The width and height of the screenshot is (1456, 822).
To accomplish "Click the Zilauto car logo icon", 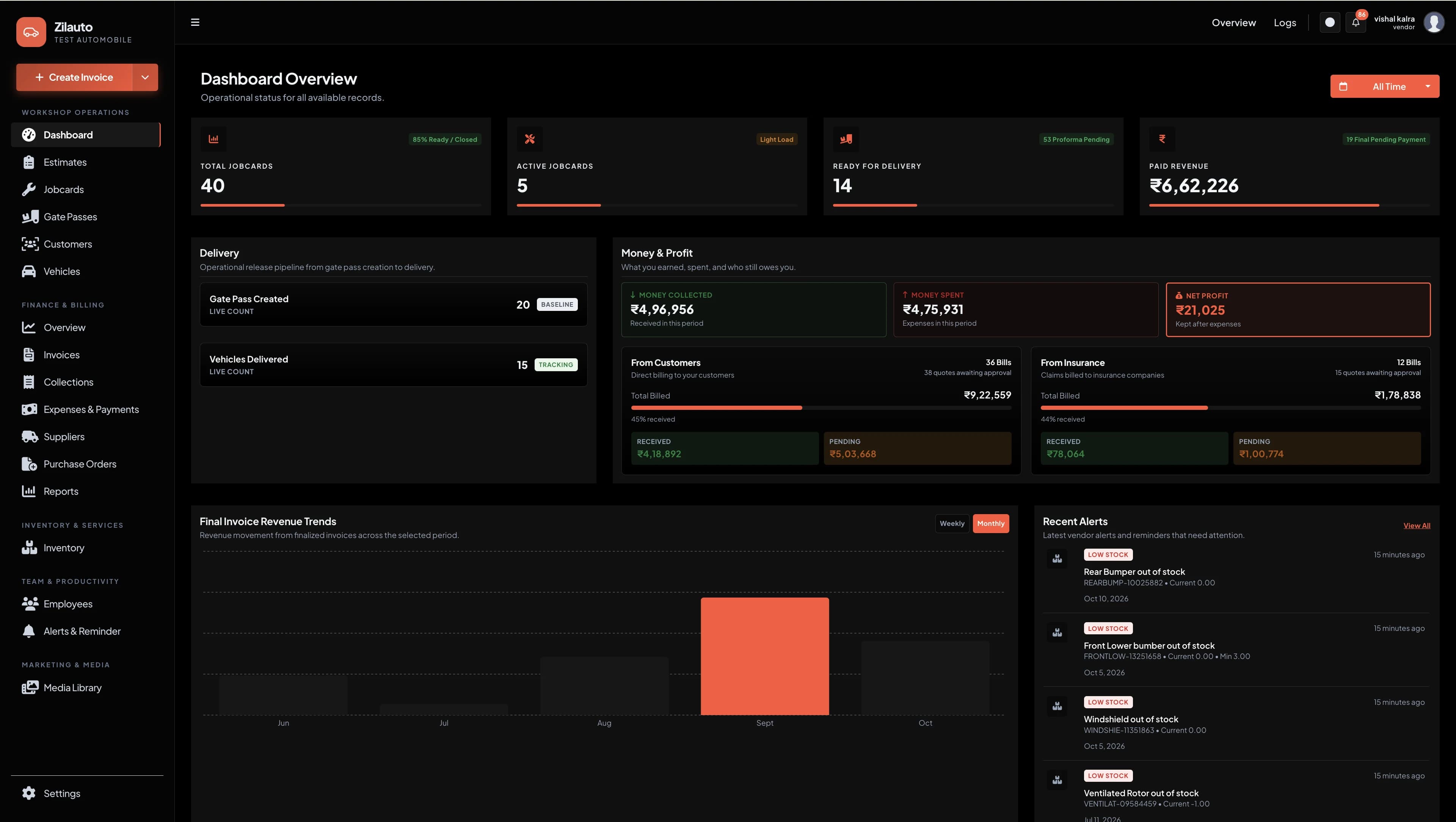I will (31, 31).
